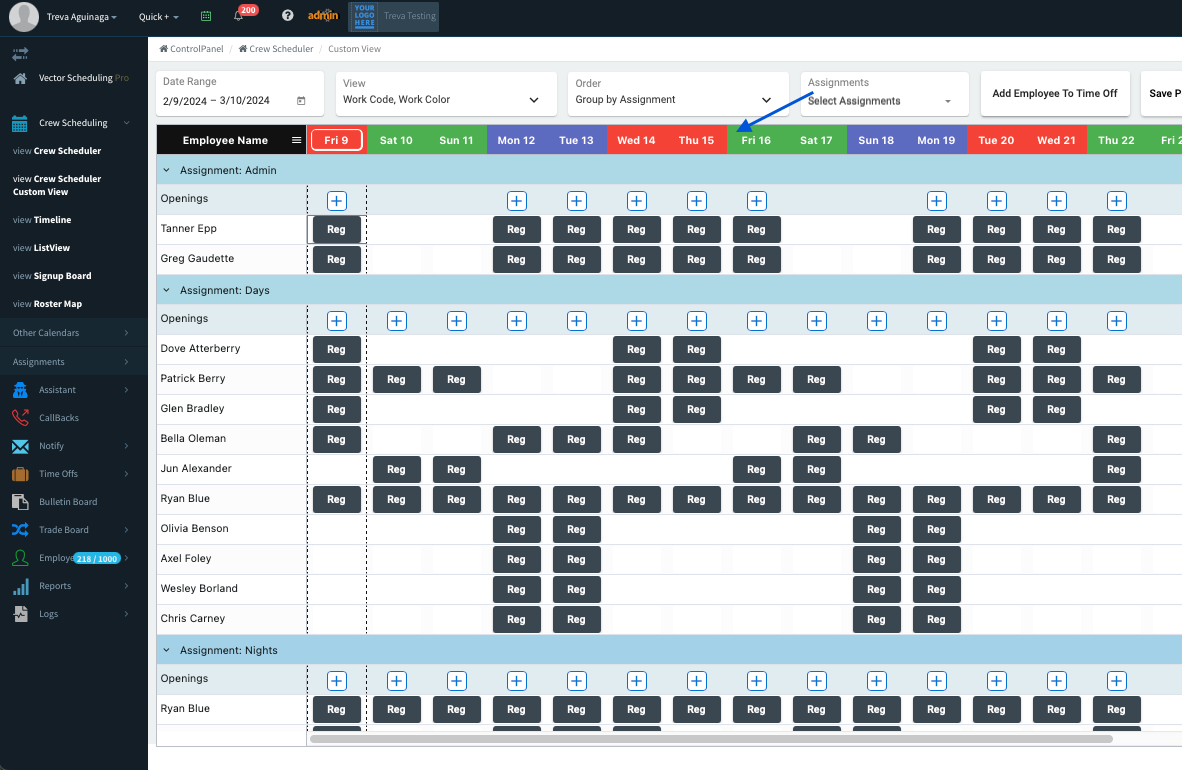
Task: Click the Bulletin Board icon
Action: [x=20, y=502]
